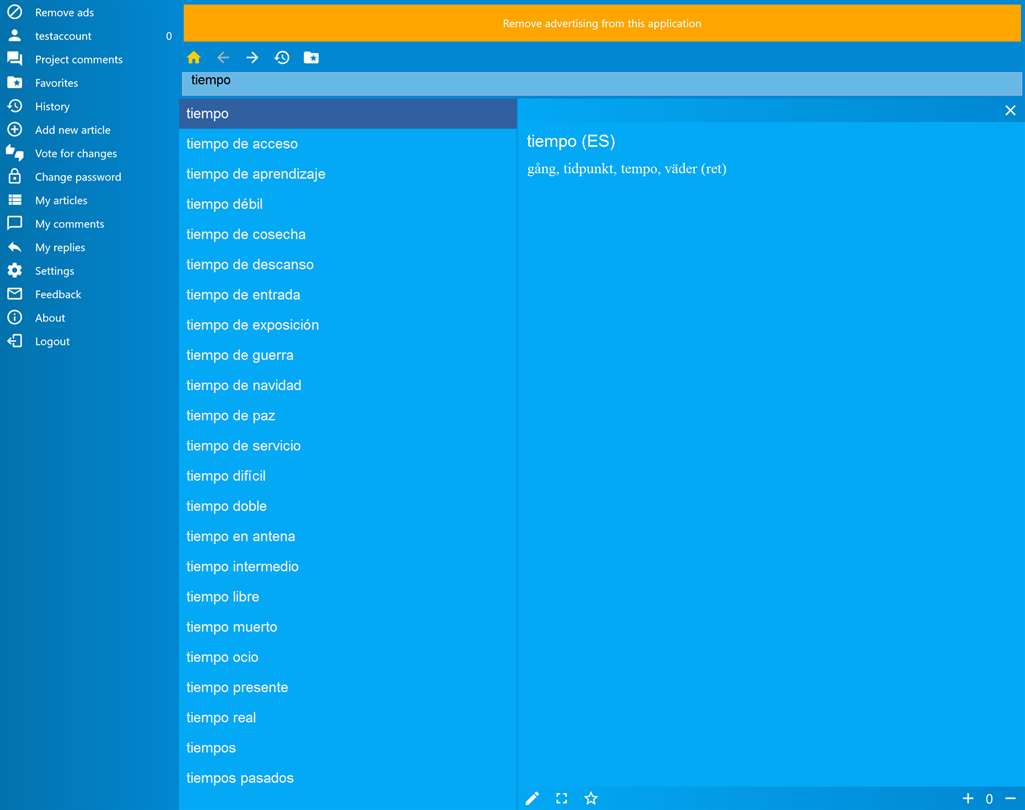Click the Remove ads prohibition icon
The image size is (1025, 810).
[x=14, y=12]
